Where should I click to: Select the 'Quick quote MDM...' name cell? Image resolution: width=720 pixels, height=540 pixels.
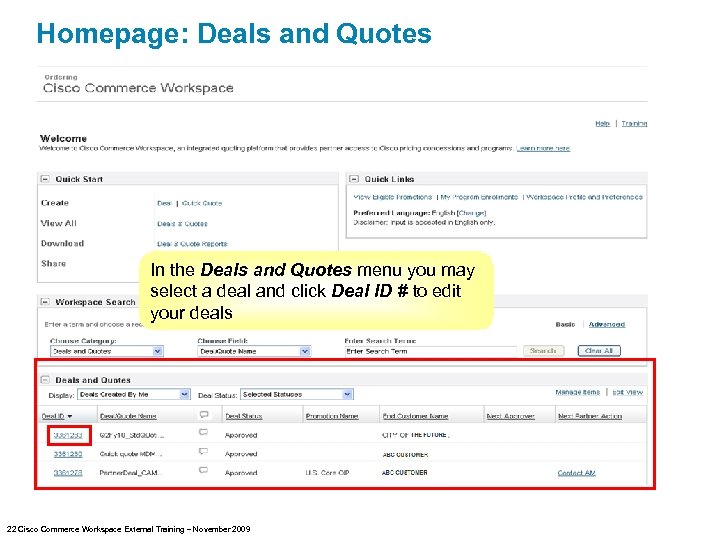pos(131,454)
